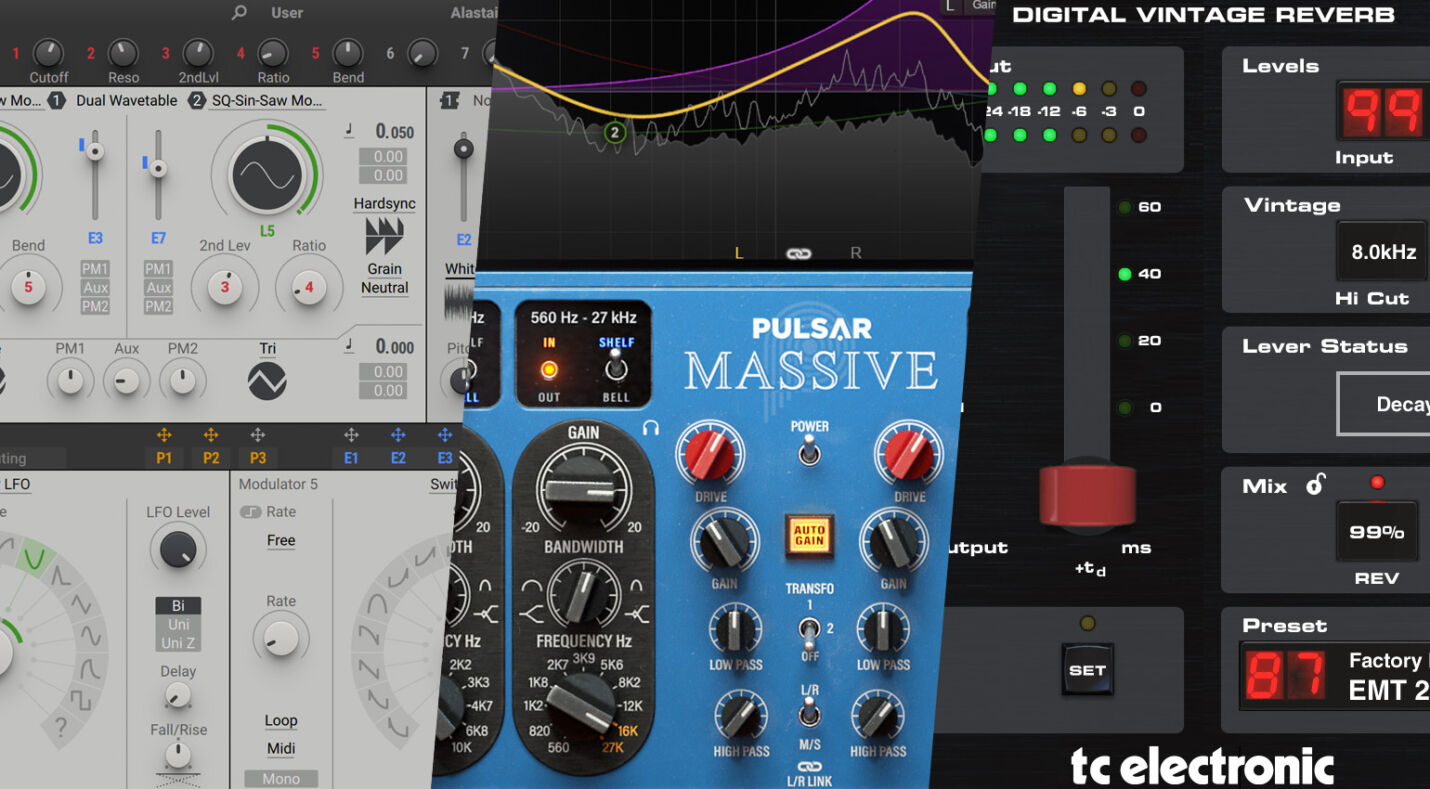Viewport: 1430px width, 789px height.
Task: Click the search magnifier icon in the preset browser
Action: click(x=238, y=12)
